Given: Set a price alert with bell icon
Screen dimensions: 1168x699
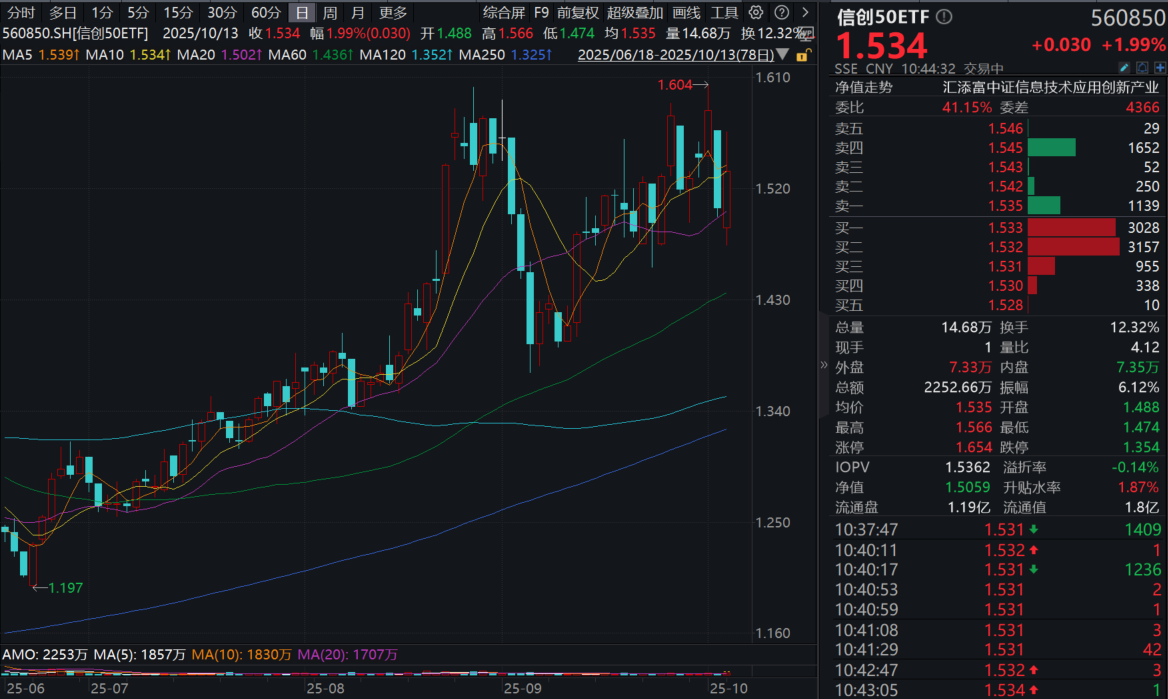Looking at the screenshot, I should (x=1140, y=68).
